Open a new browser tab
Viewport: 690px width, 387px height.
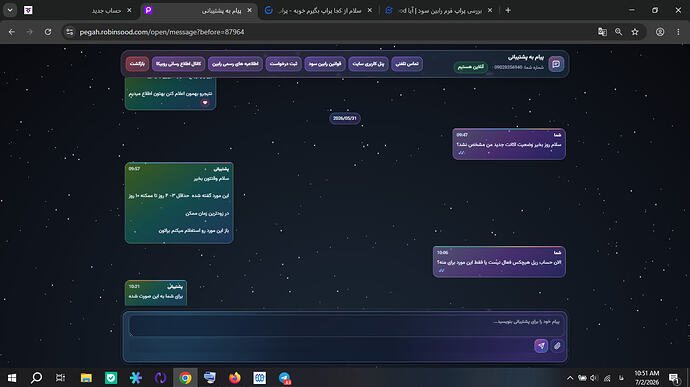click(x=508, y=10)
